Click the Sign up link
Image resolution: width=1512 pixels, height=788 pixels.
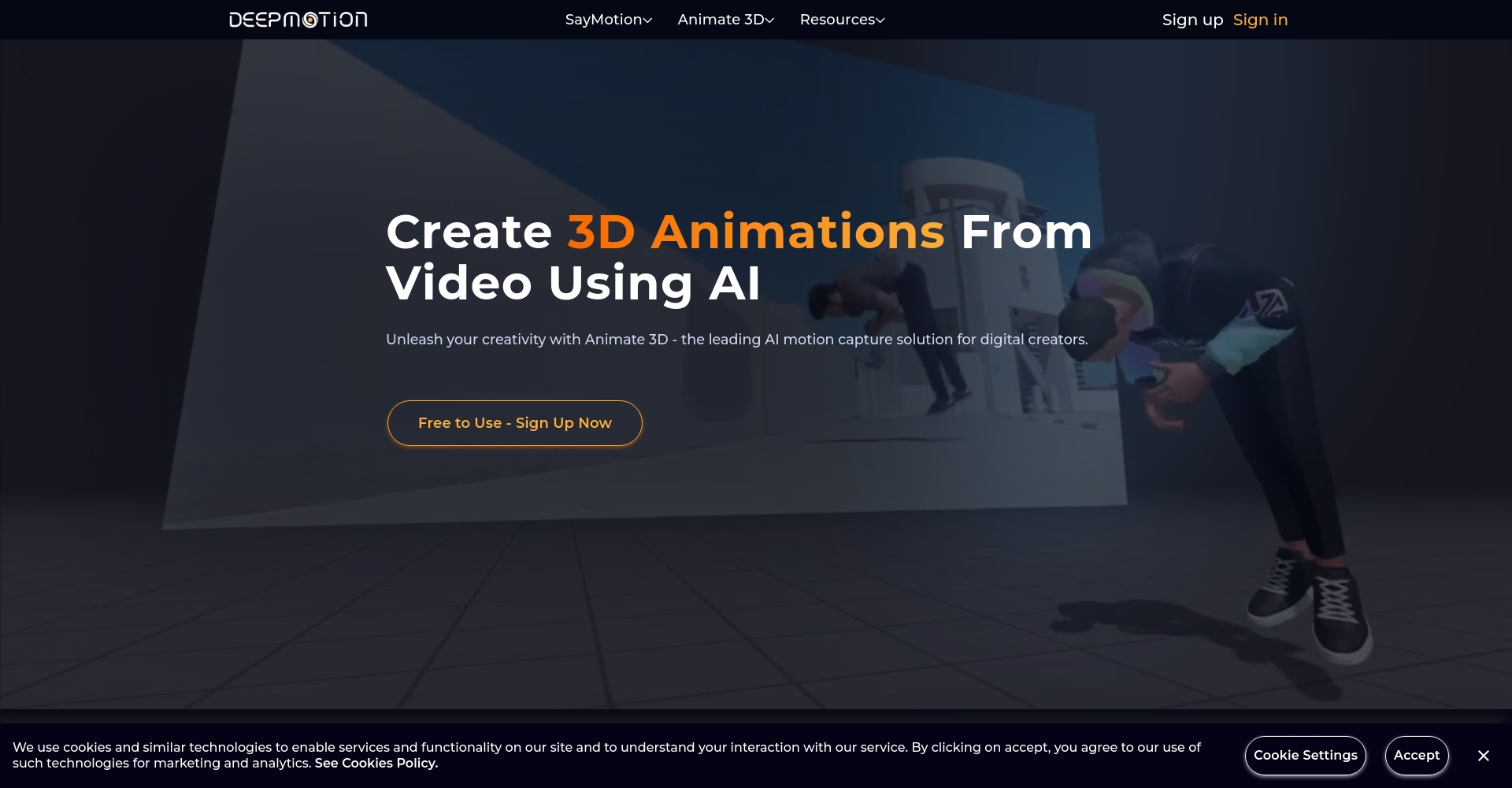(1191, 19)
